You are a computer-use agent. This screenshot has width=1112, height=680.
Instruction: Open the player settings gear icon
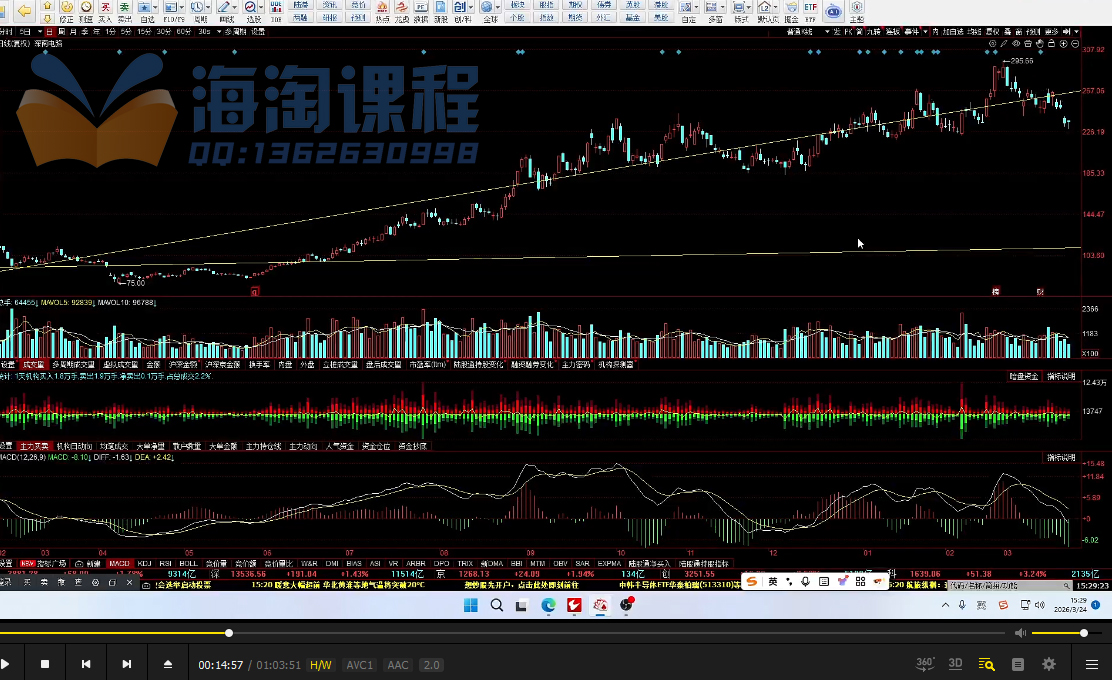[1048, 663]
